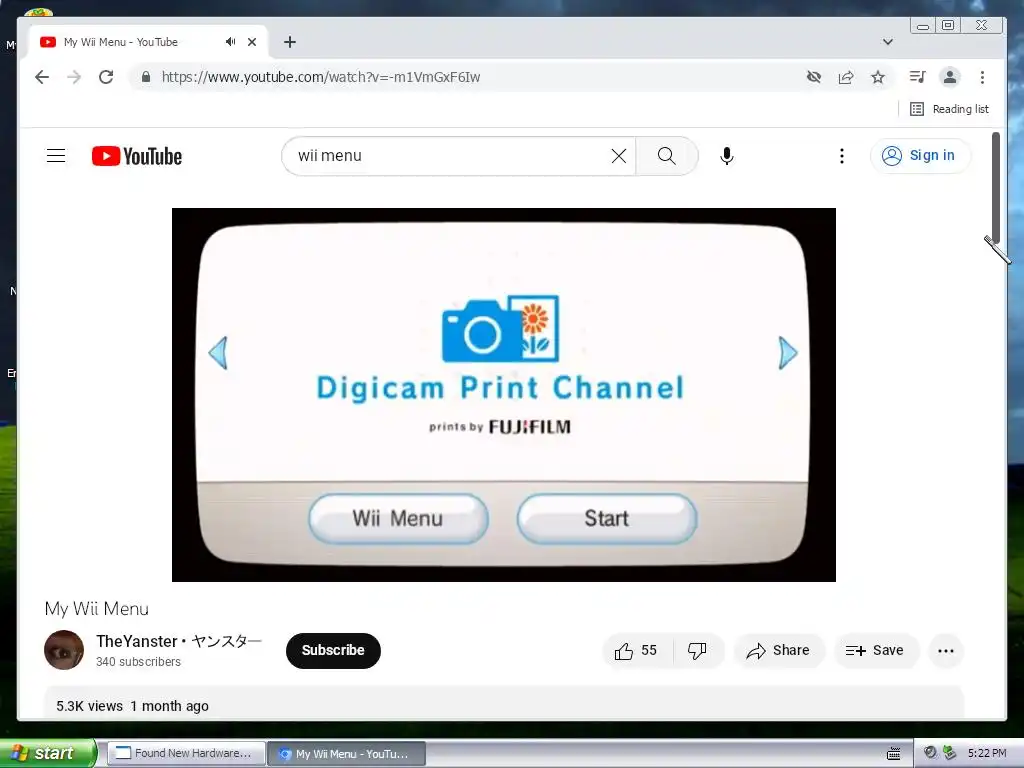Click the Start button in video
The height and width of the screenshot is (768, 1024).
(607, 519)
